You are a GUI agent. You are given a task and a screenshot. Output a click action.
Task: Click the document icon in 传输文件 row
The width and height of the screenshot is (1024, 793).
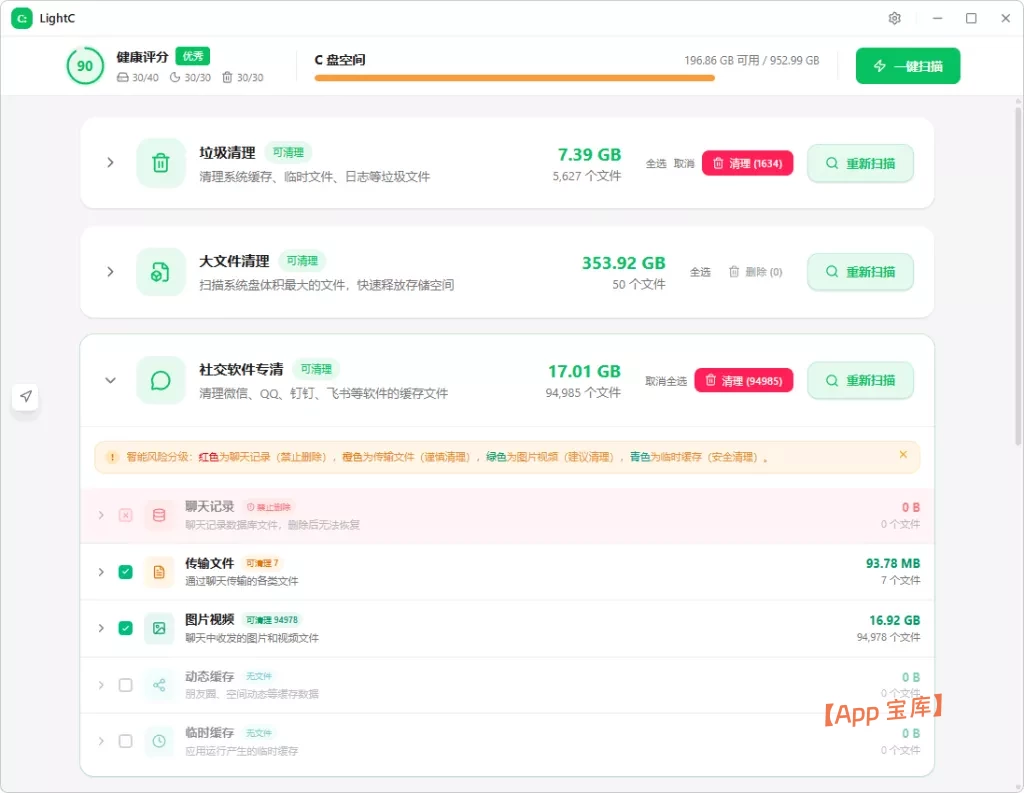click(159, 572)
